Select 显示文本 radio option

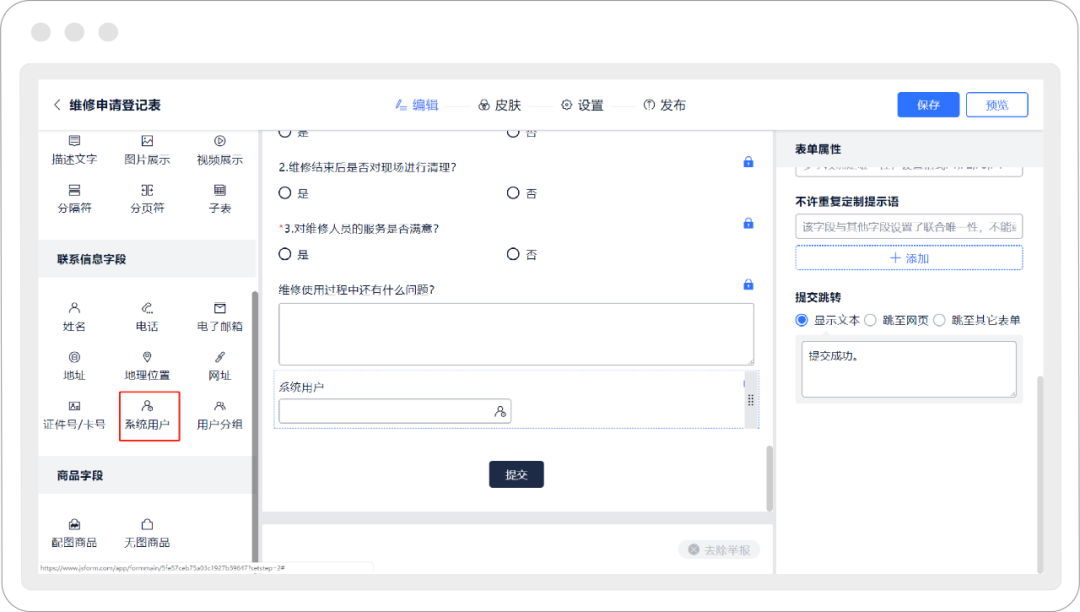tap(802, 320)
